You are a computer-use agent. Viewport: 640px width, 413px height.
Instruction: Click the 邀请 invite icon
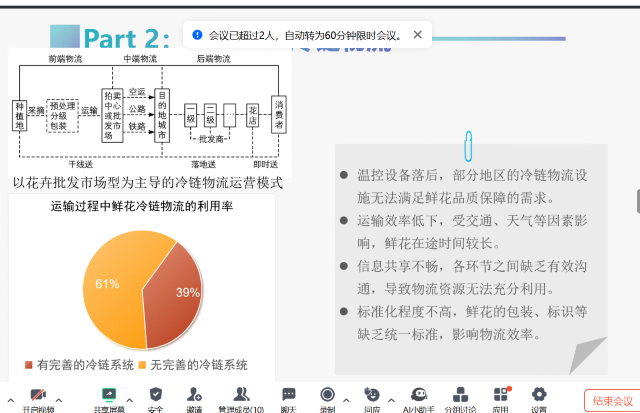[194, 396]
